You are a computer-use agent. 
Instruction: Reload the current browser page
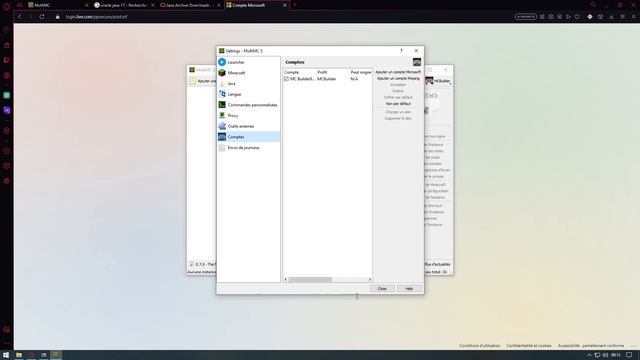pyautogui.click(x=42, y=17)
